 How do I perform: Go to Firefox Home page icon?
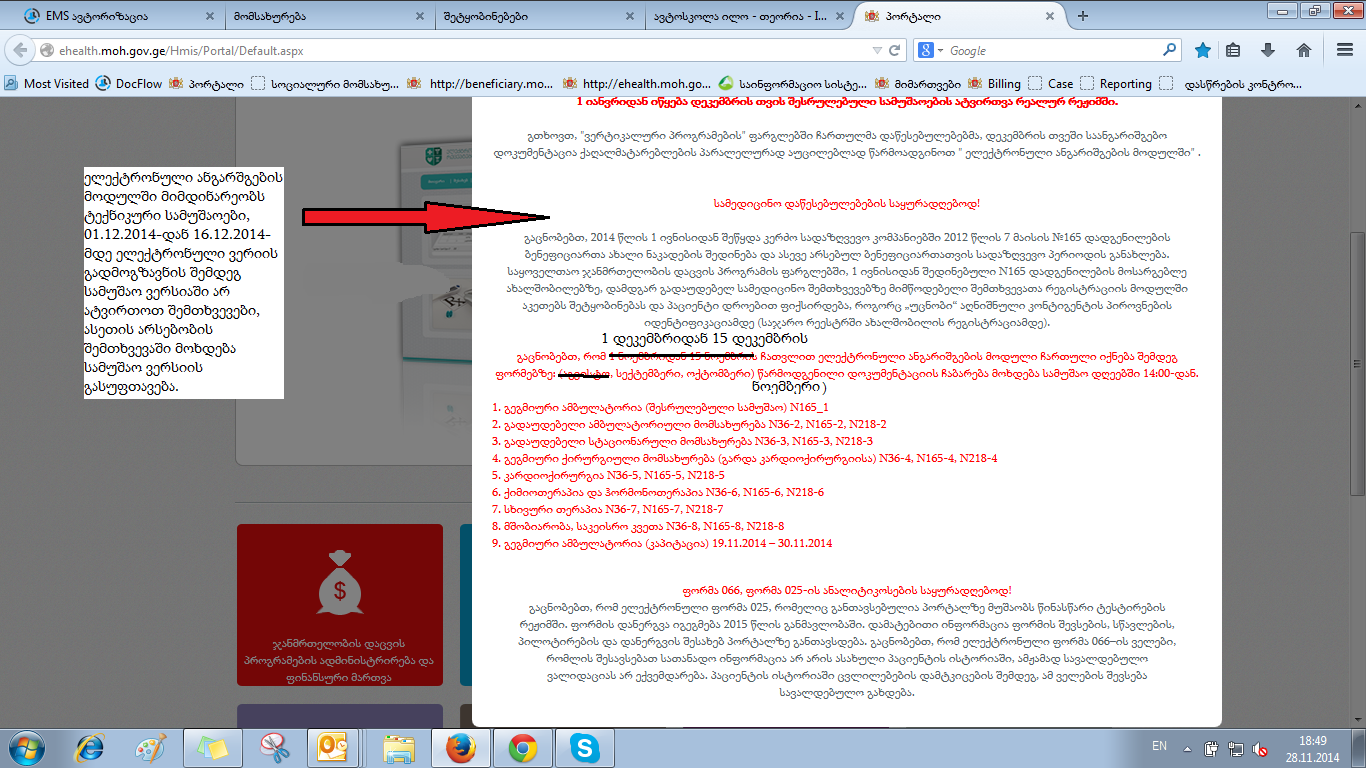(x=1303, y=50)
